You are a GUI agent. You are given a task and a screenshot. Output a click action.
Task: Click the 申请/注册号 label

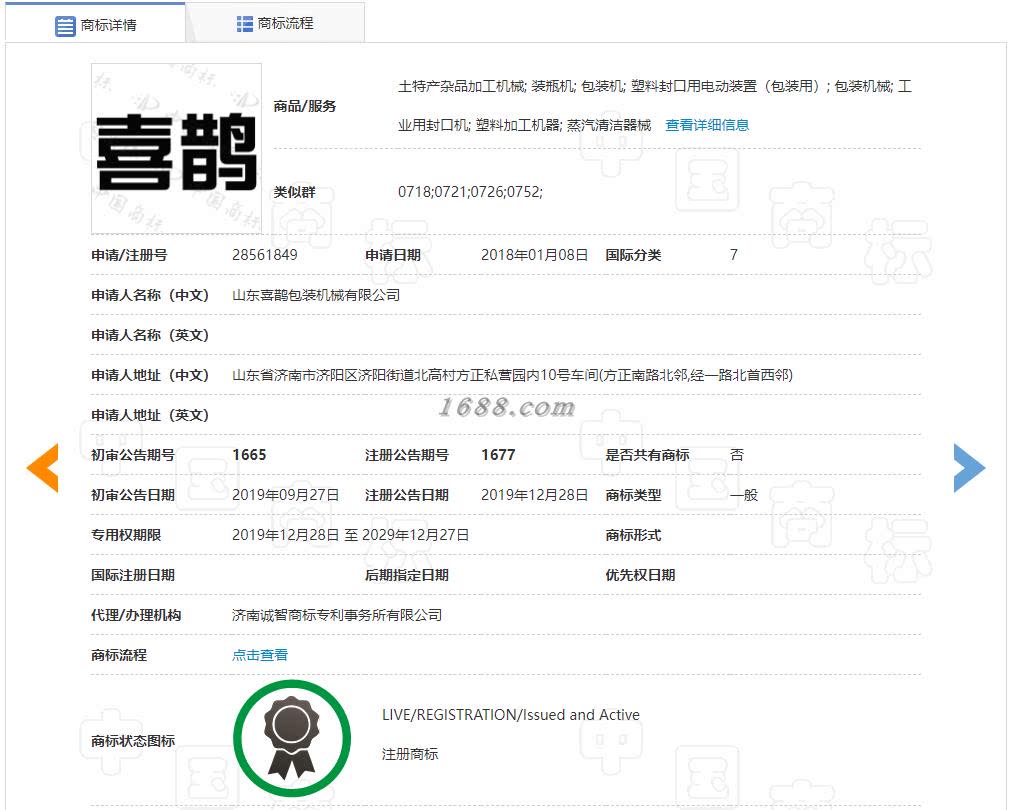click(x=129, y=255)
